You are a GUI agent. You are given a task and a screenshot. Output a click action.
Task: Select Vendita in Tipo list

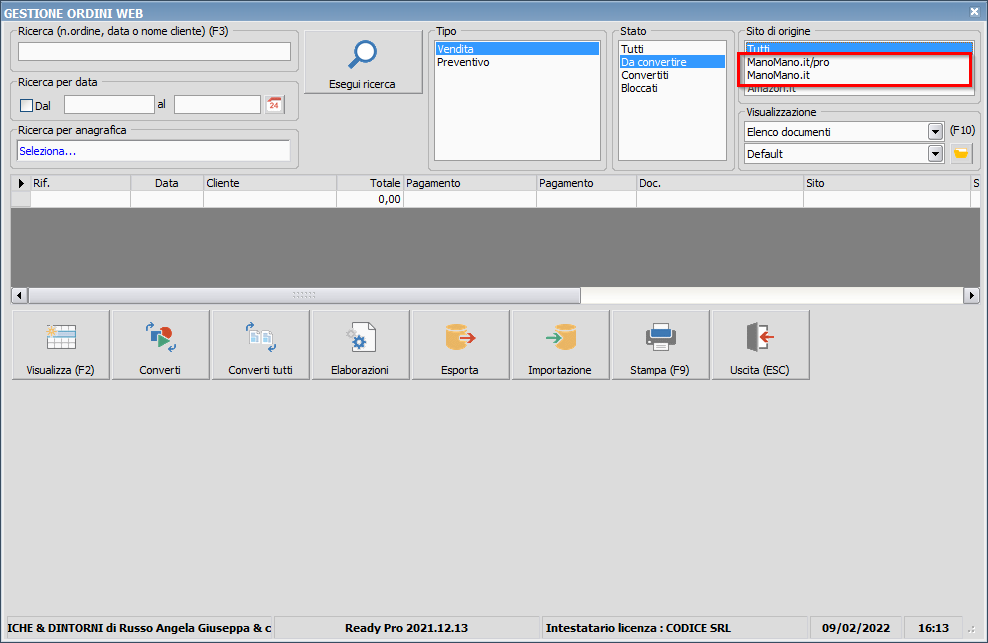pos(517,49)
